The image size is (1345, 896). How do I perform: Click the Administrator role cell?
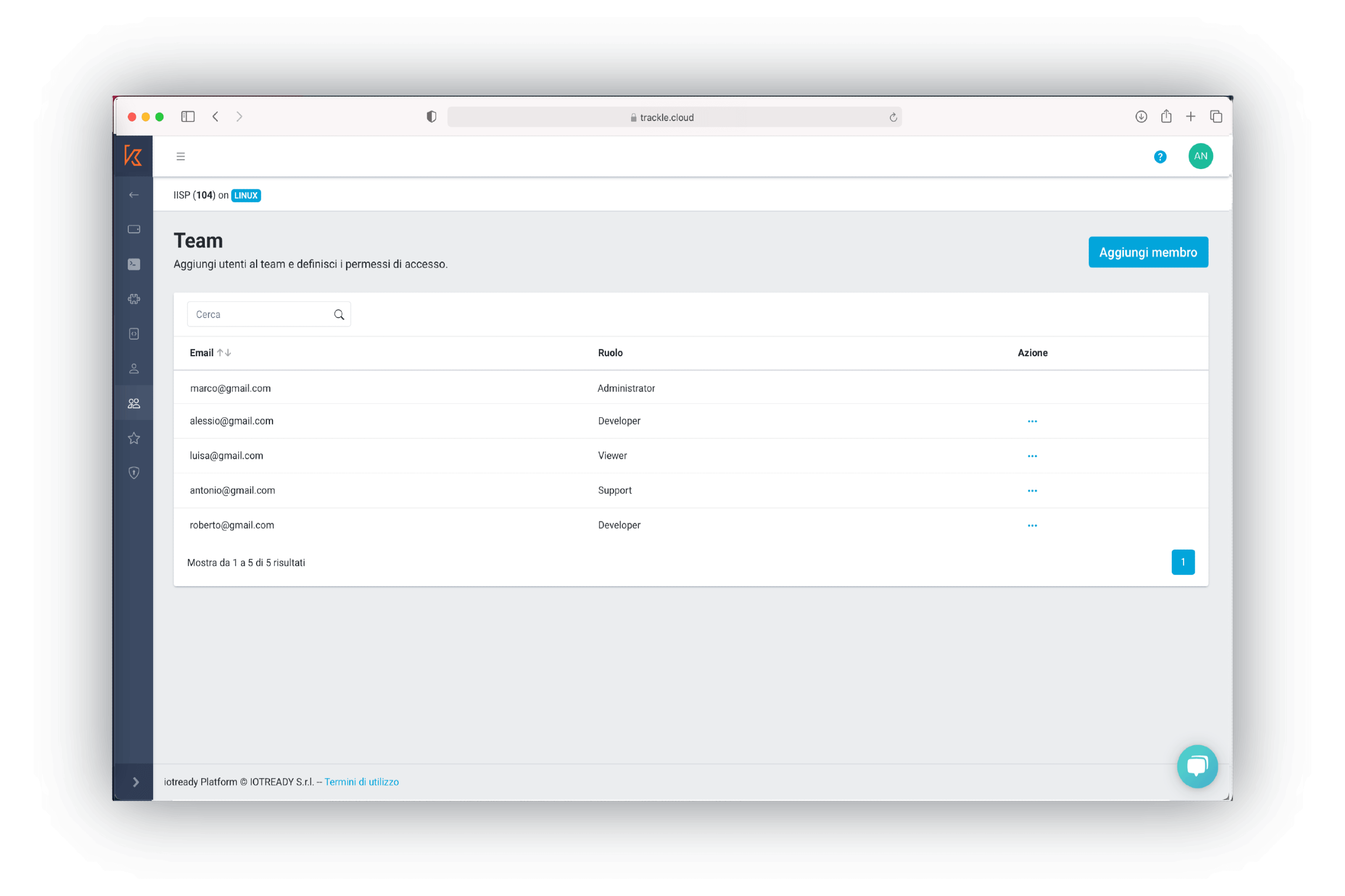click(x=626, y=388)
